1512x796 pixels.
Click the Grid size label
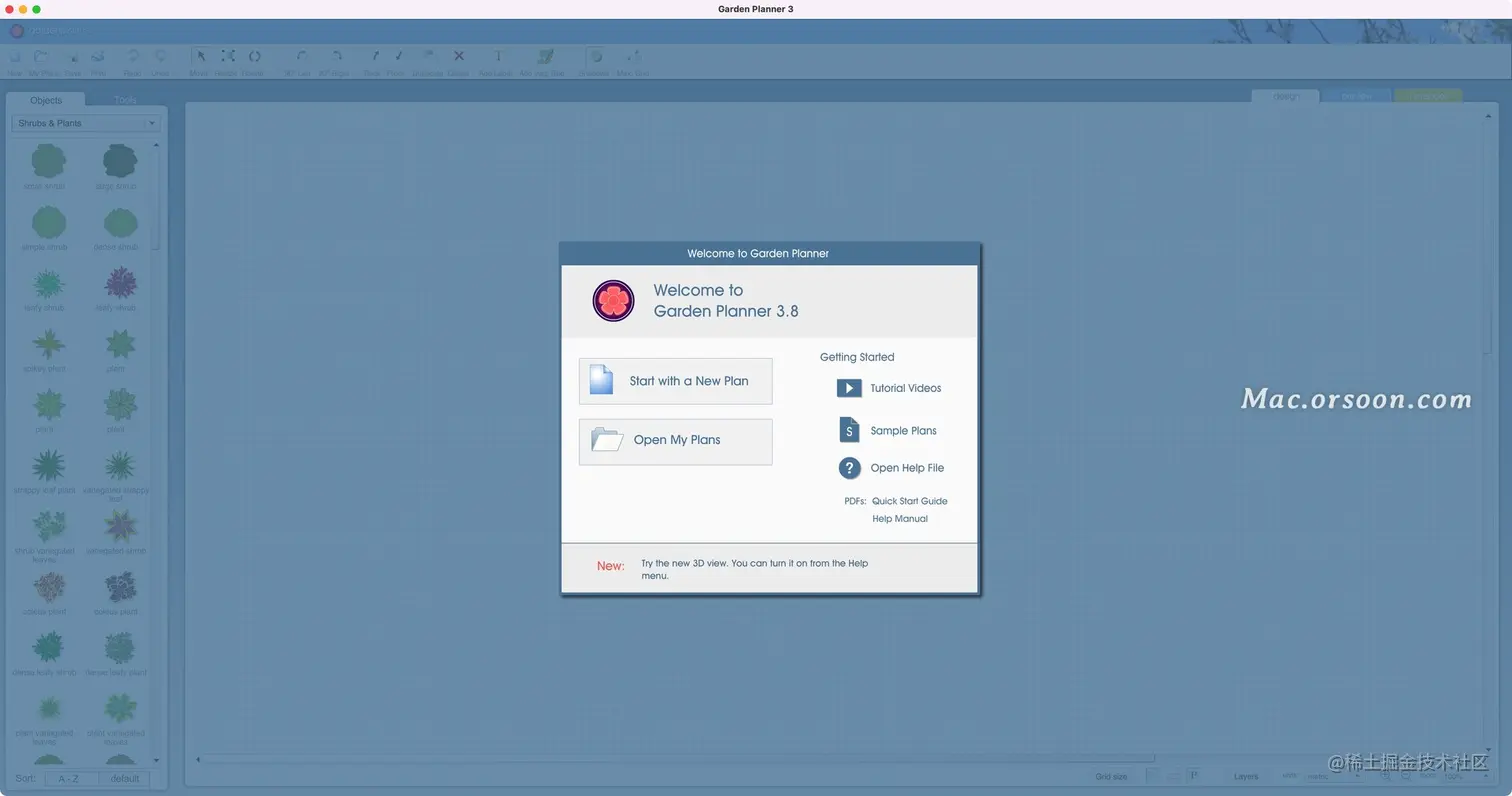tap(1111, 777)
